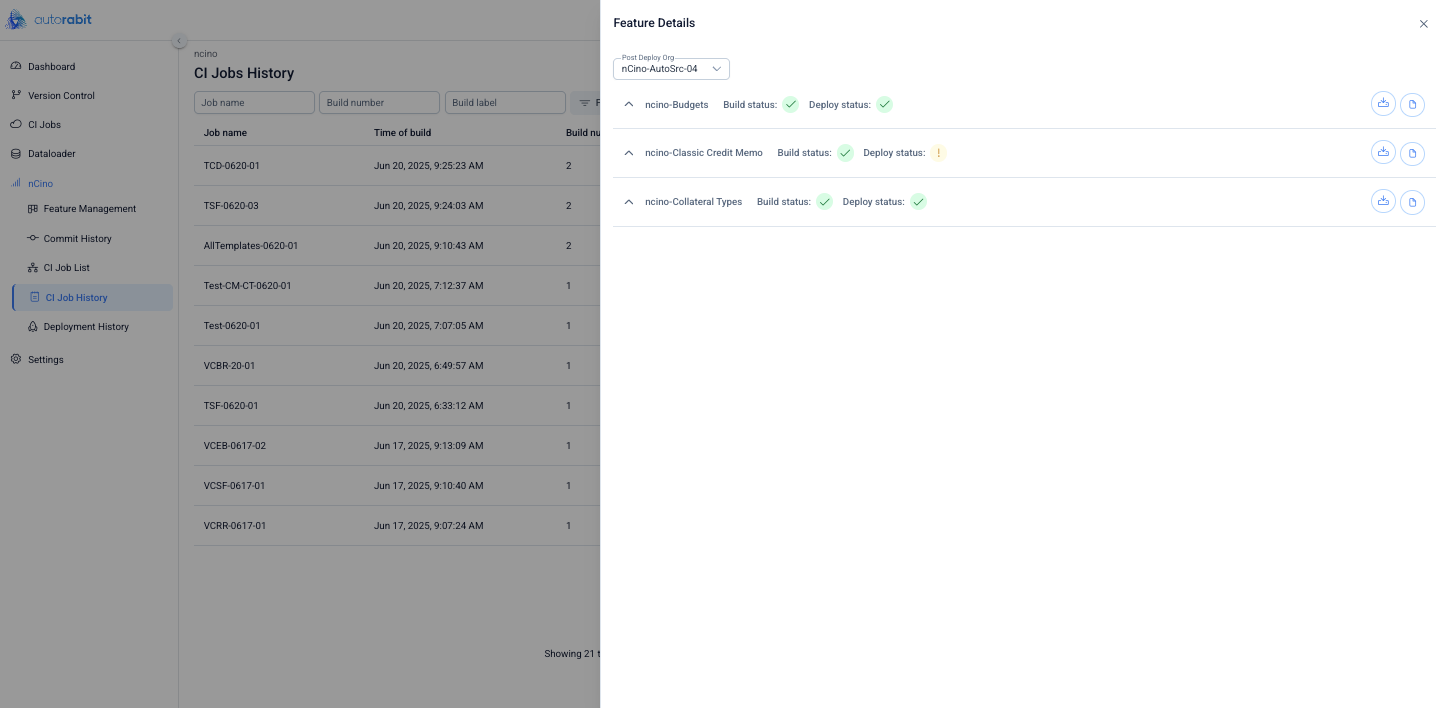Collapse the ncino-Budgets section
This screenshot has height=708, width=1446.
coord(629,104)
